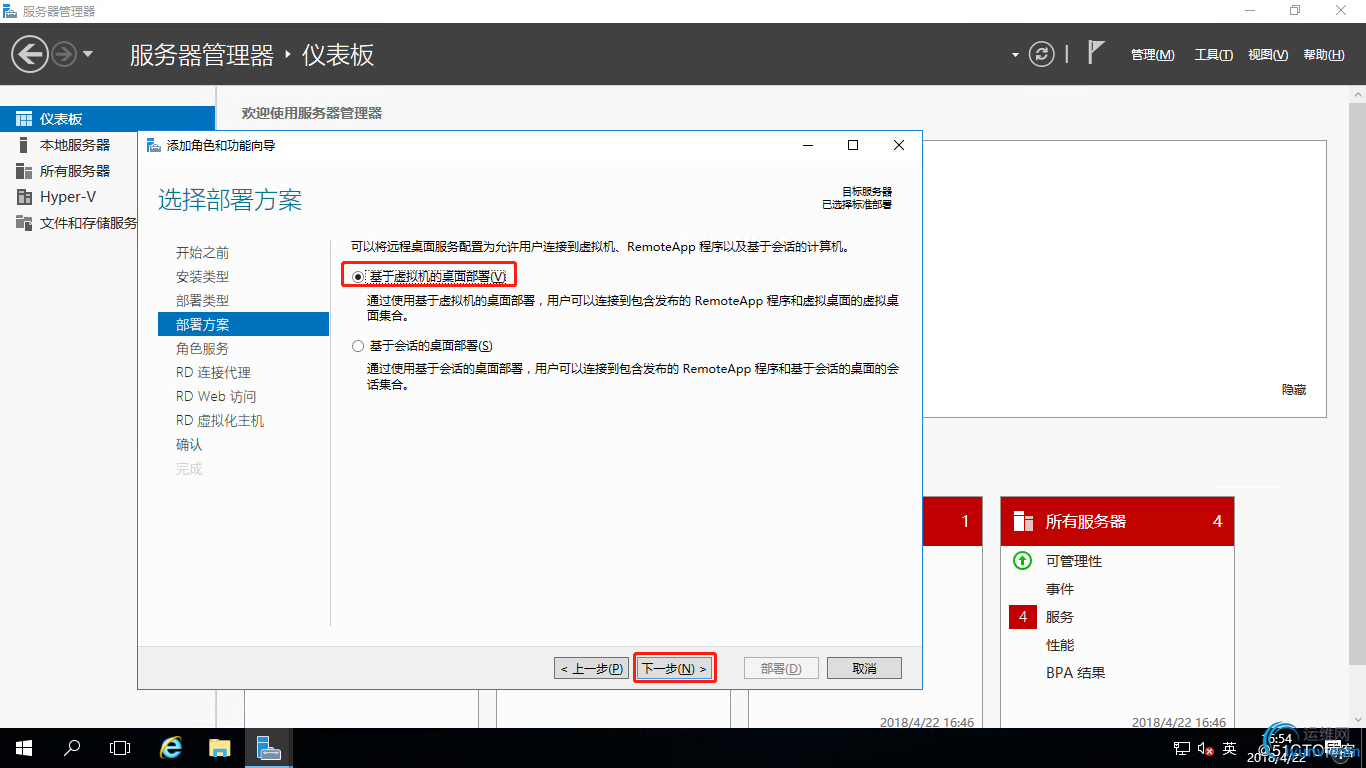Go to 确认 wizard step

click(189, 445)
